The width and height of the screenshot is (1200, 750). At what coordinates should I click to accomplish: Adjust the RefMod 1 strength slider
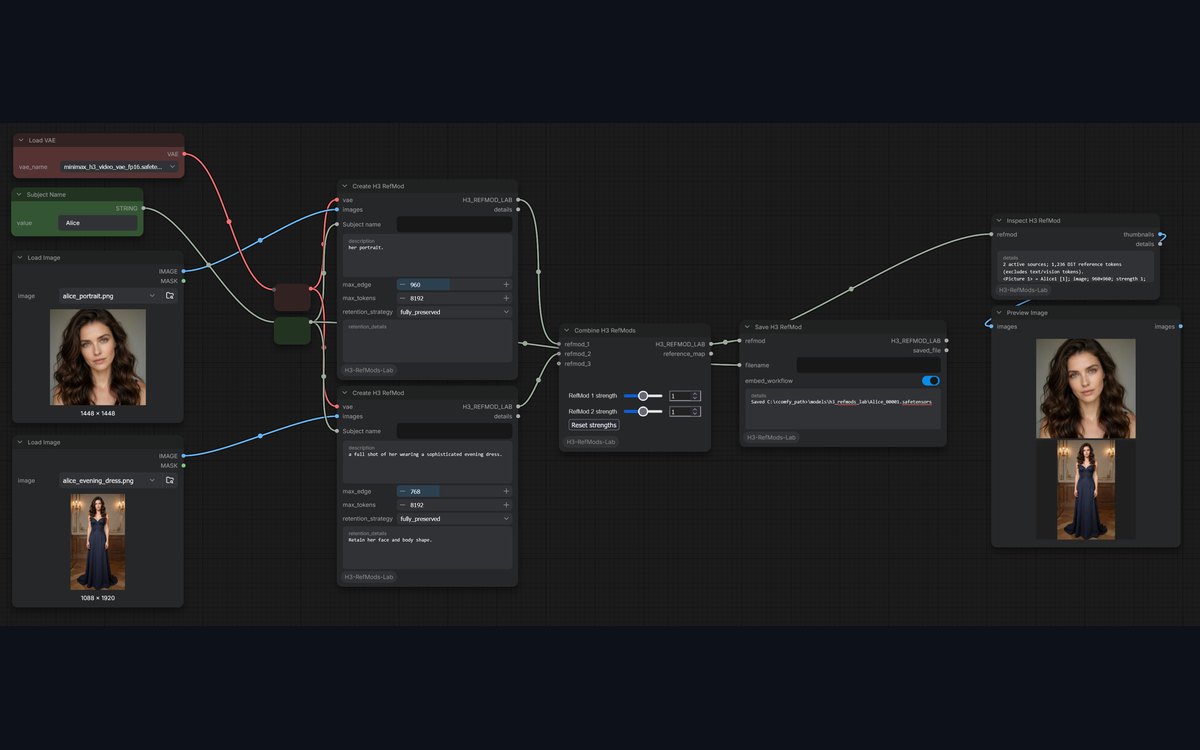click(x=643, y=396)
